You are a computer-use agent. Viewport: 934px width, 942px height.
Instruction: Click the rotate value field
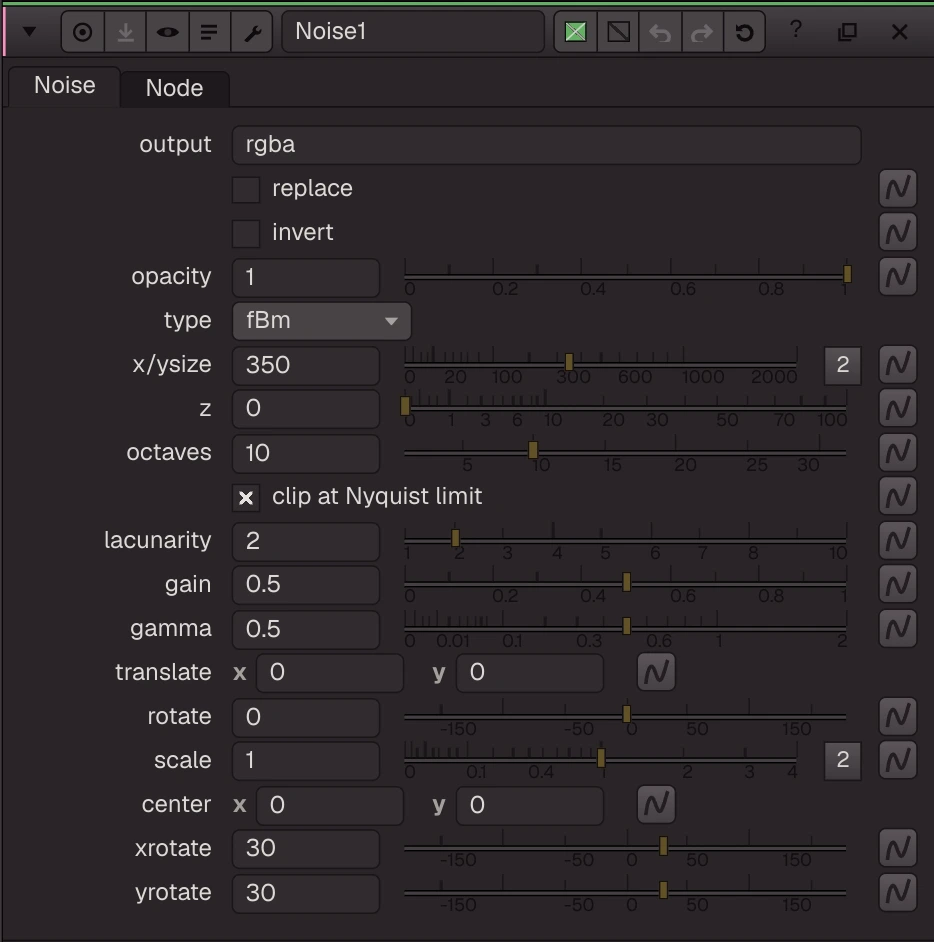coord(306,717)
